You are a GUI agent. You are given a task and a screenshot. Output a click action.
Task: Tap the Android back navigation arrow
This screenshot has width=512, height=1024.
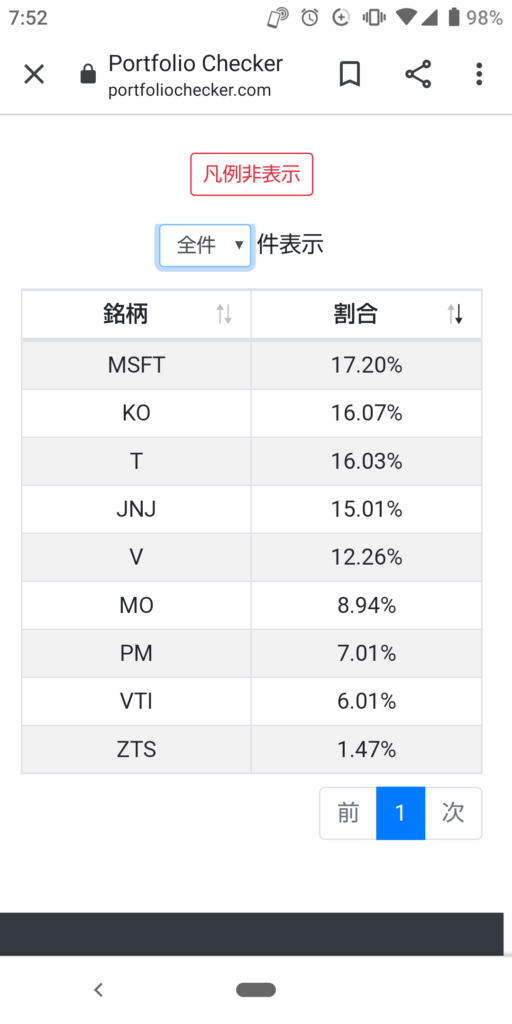99,990
